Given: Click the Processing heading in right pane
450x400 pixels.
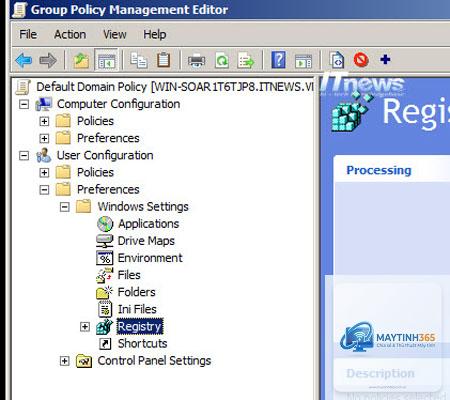Looking at the screenshot, I should (379, 170).
